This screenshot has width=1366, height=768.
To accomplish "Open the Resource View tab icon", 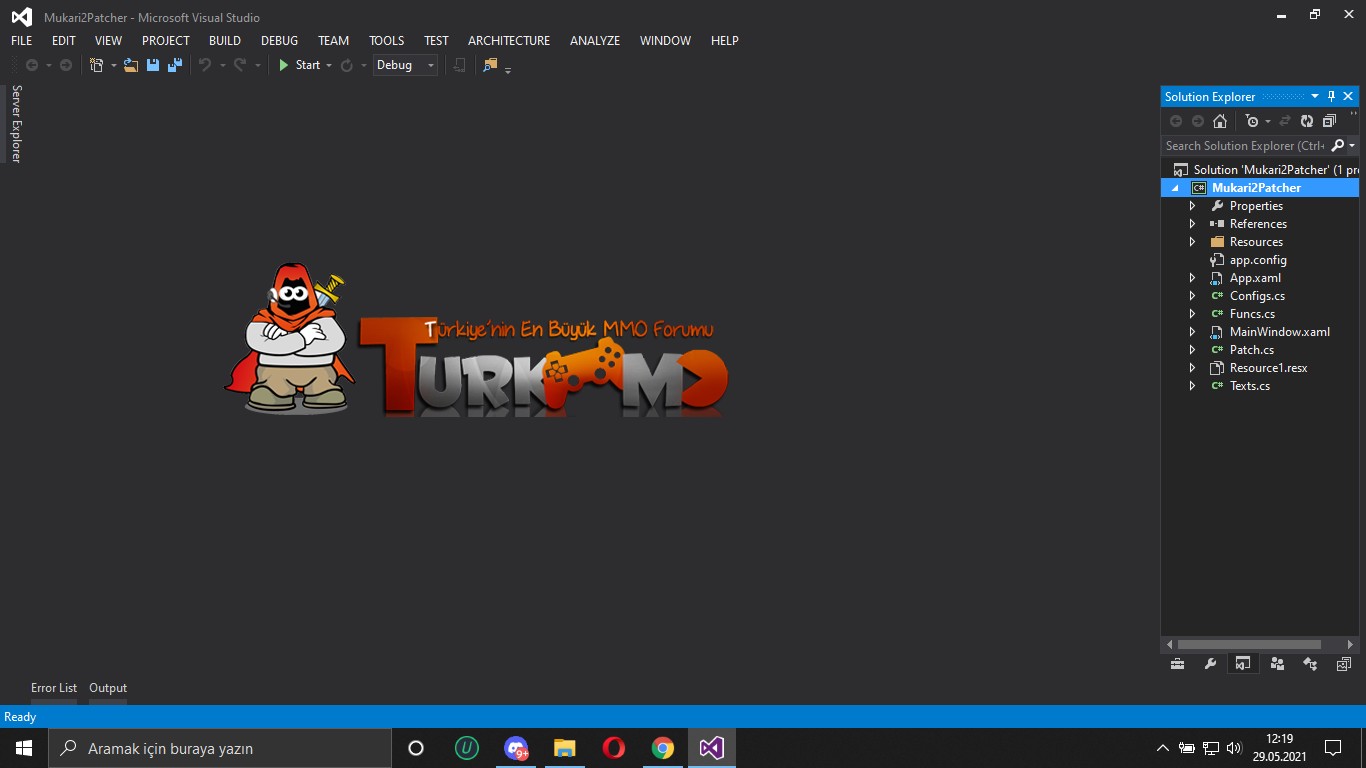I will click(1343, 664).
